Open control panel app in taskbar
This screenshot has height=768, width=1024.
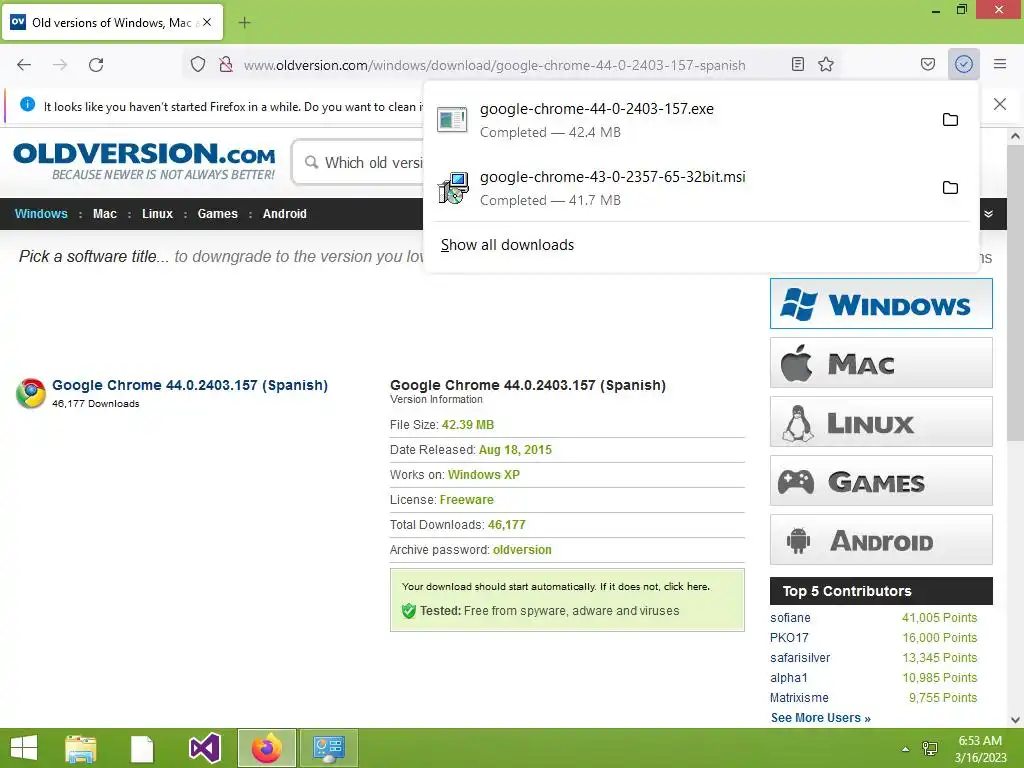[x=328, y=748]
